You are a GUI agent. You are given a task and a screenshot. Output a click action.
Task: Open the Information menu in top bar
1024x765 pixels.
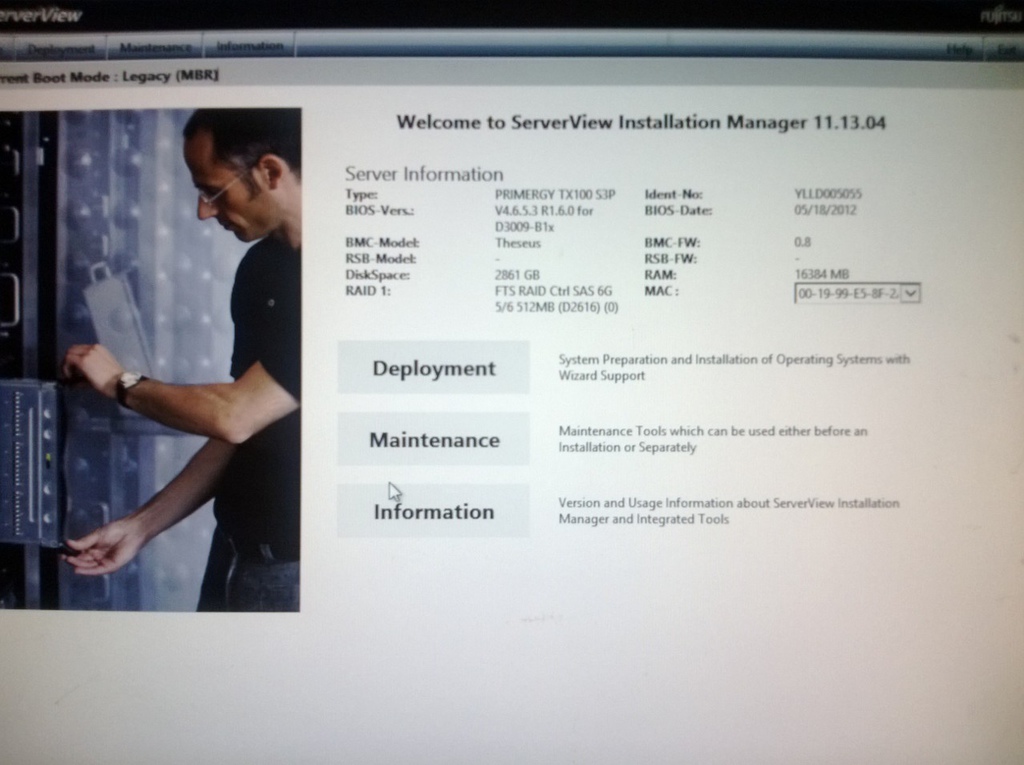249,46
